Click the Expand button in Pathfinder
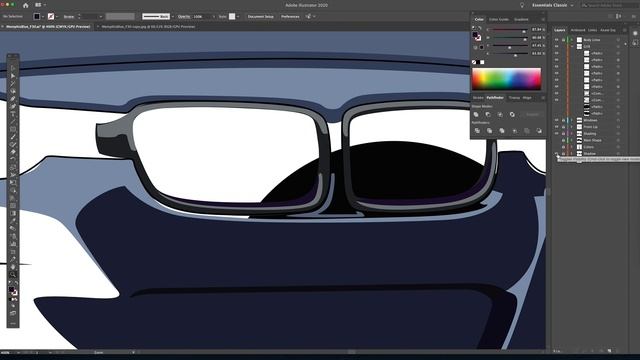 532,115
